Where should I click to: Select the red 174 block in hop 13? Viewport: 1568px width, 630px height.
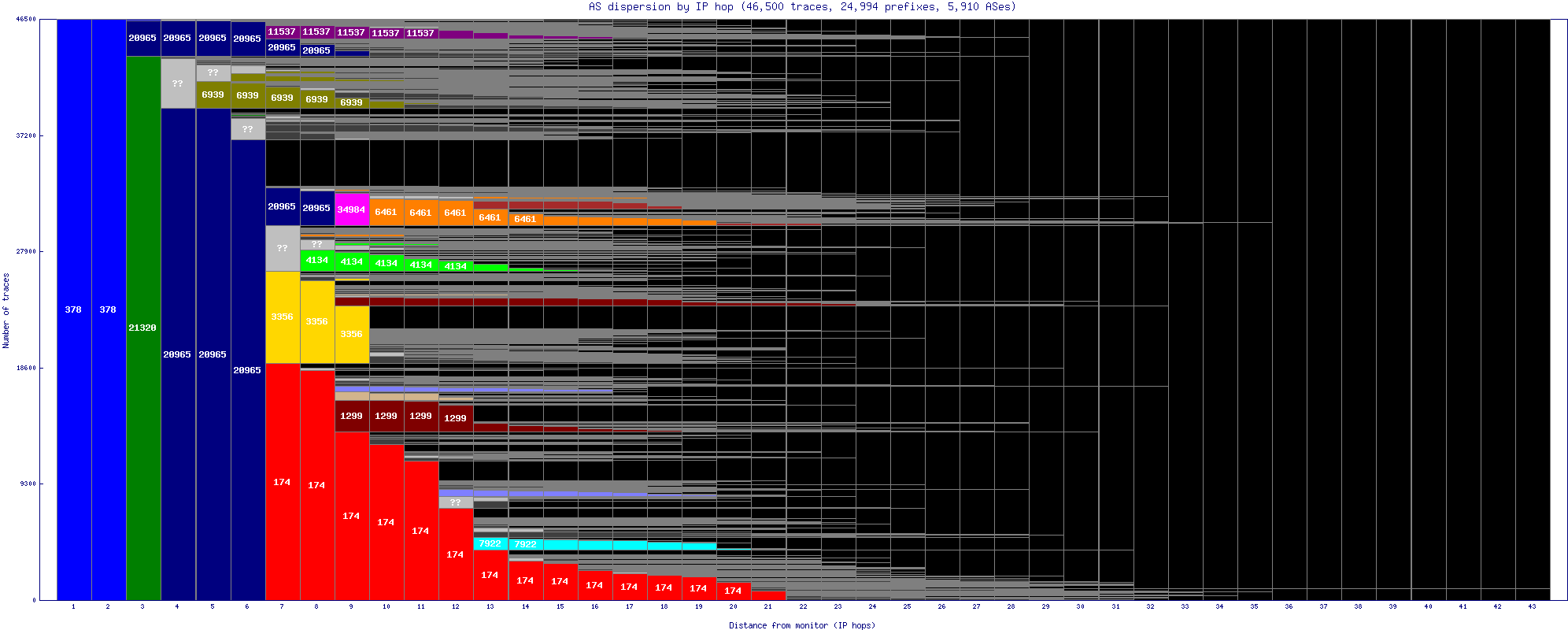[x=490, y=575]
